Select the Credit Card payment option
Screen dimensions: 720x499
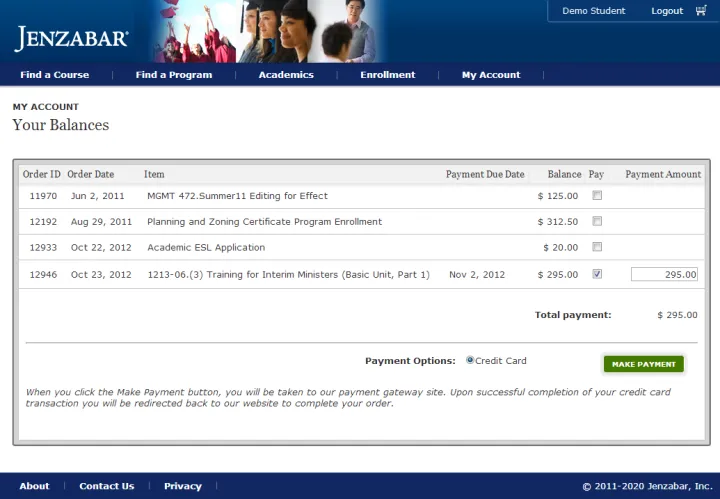click(470, 360)
